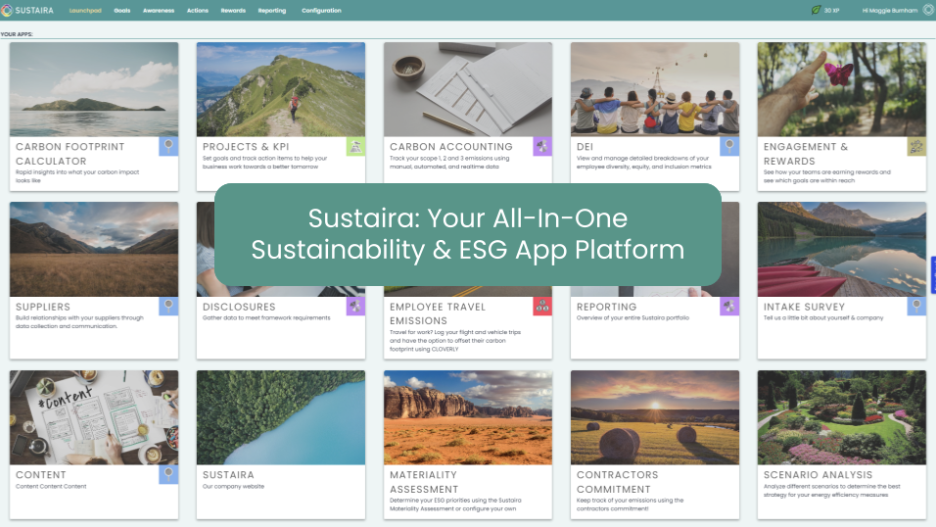Click the Hi Maggie Burnham greeting
Image resolution: width=936 pixels, height=527 pixels.
(x=889, y=11)
